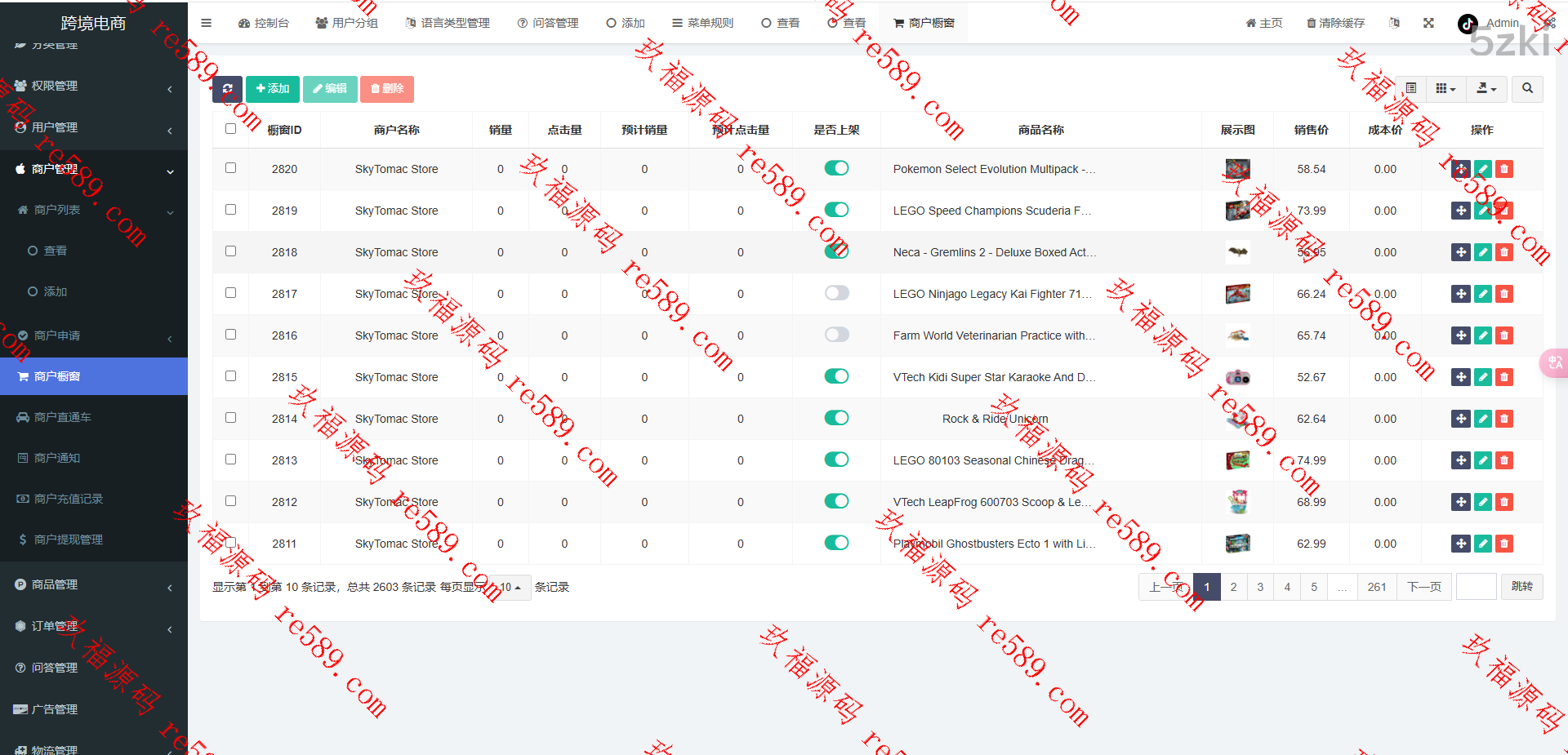
Task: Click the green 添加 button
Action: point(273,89)
